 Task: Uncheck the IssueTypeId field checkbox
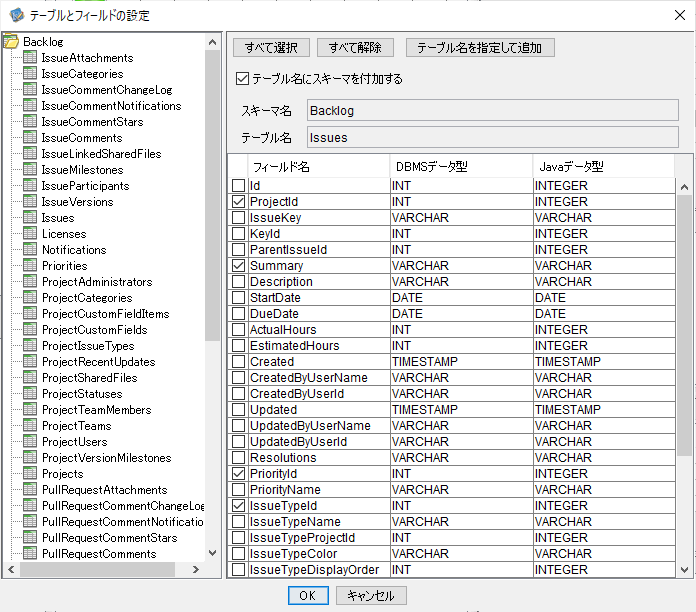coord(238,505)
